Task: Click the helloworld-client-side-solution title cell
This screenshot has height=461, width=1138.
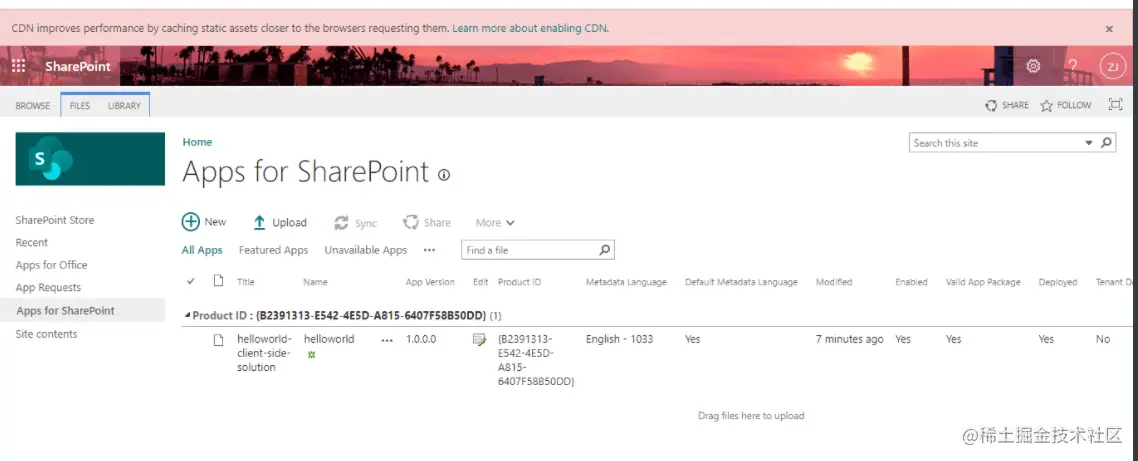Action: pos(264,353)
